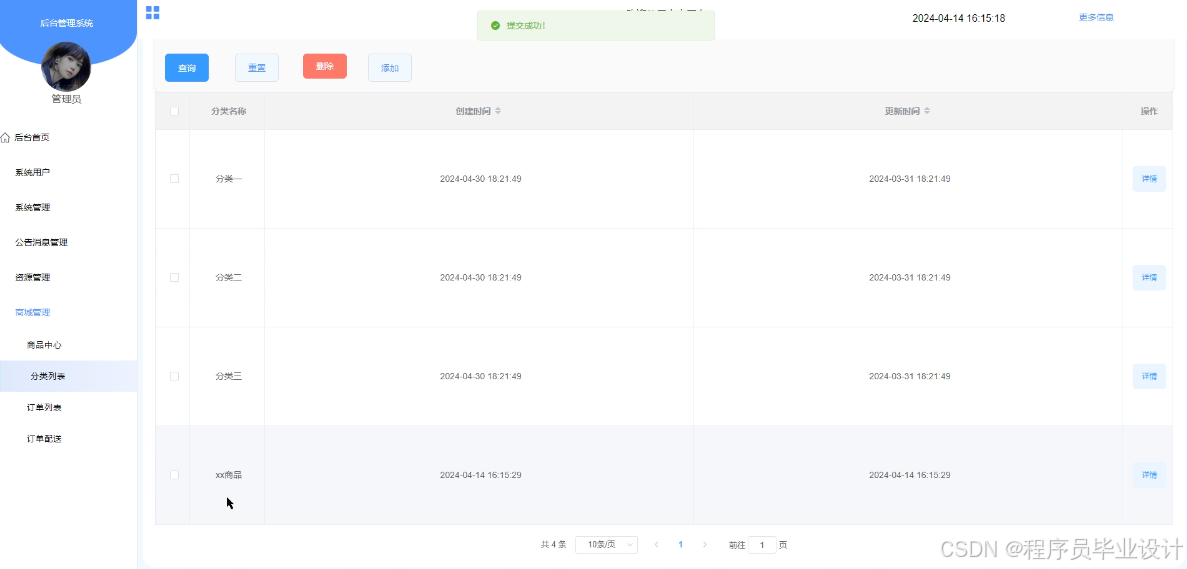Click 更多信息 link in header
Screen dimensions: 1187x569
pos(1095,17)
